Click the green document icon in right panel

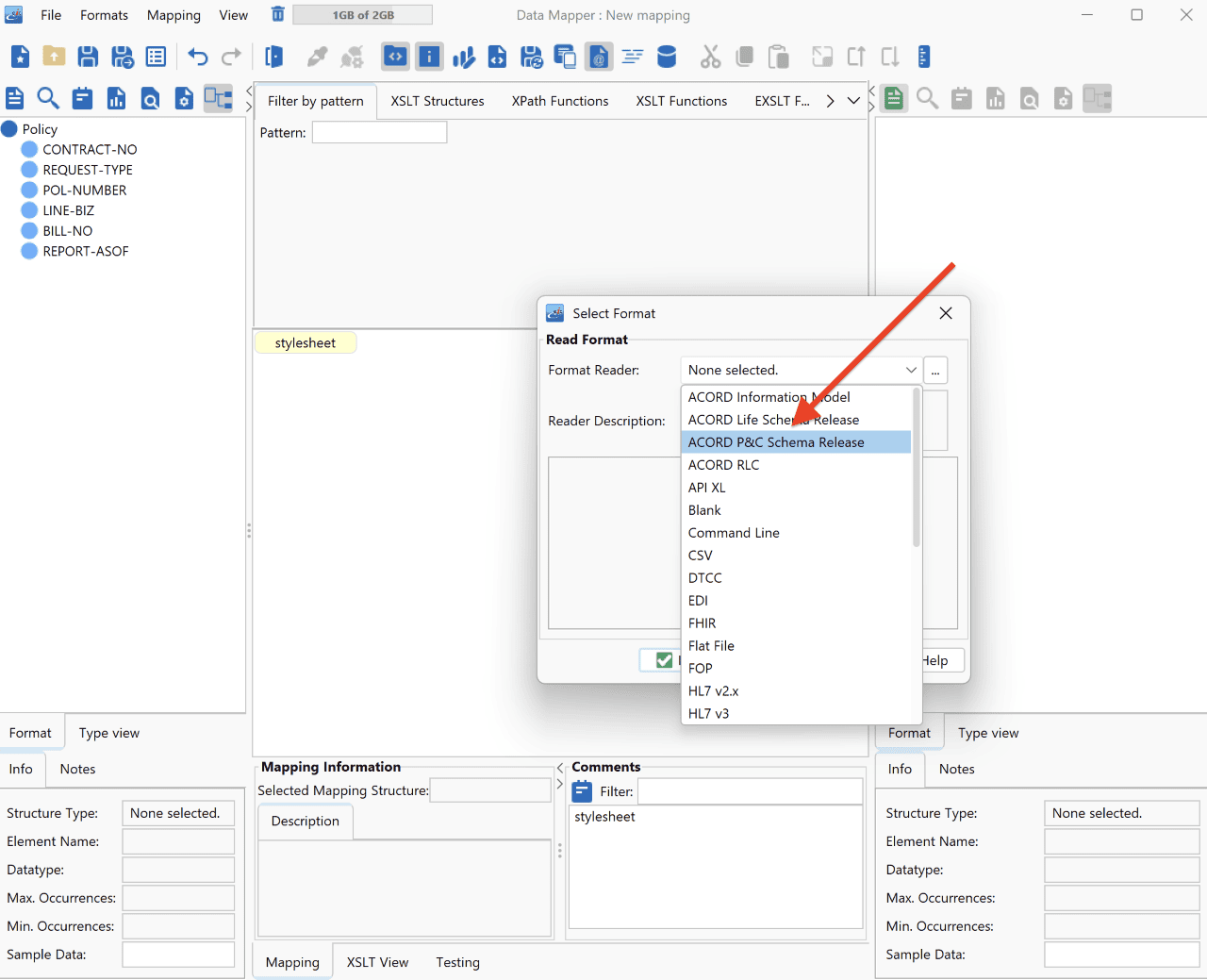coord(894,98)
